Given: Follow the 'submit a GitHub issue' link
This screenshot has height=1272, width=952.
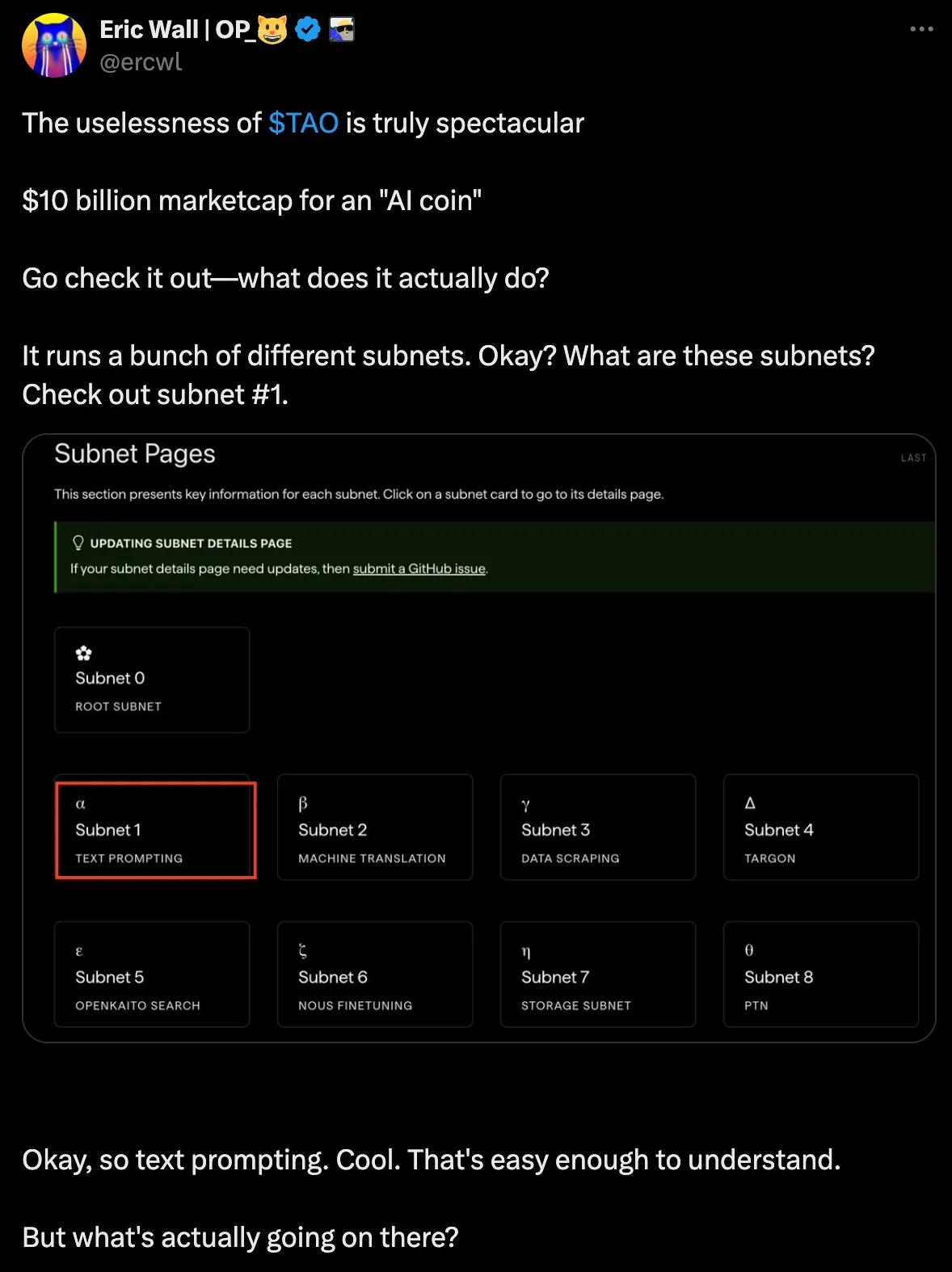Looking at the screenshot, I should [x=419, y=568].
